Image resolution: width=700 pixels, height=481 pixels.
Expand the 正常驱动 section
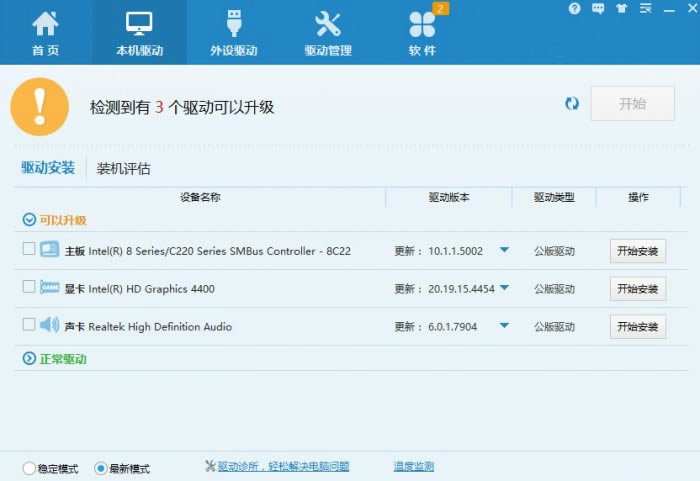[x=29, y=358]
